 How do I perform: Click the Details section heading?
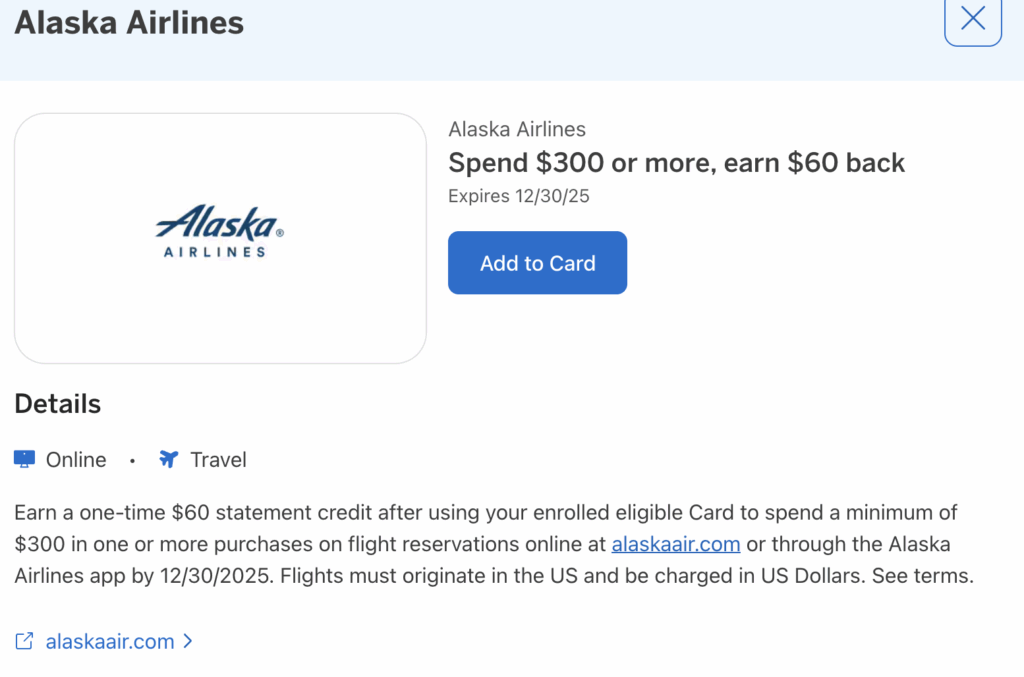tap(57, 403)
